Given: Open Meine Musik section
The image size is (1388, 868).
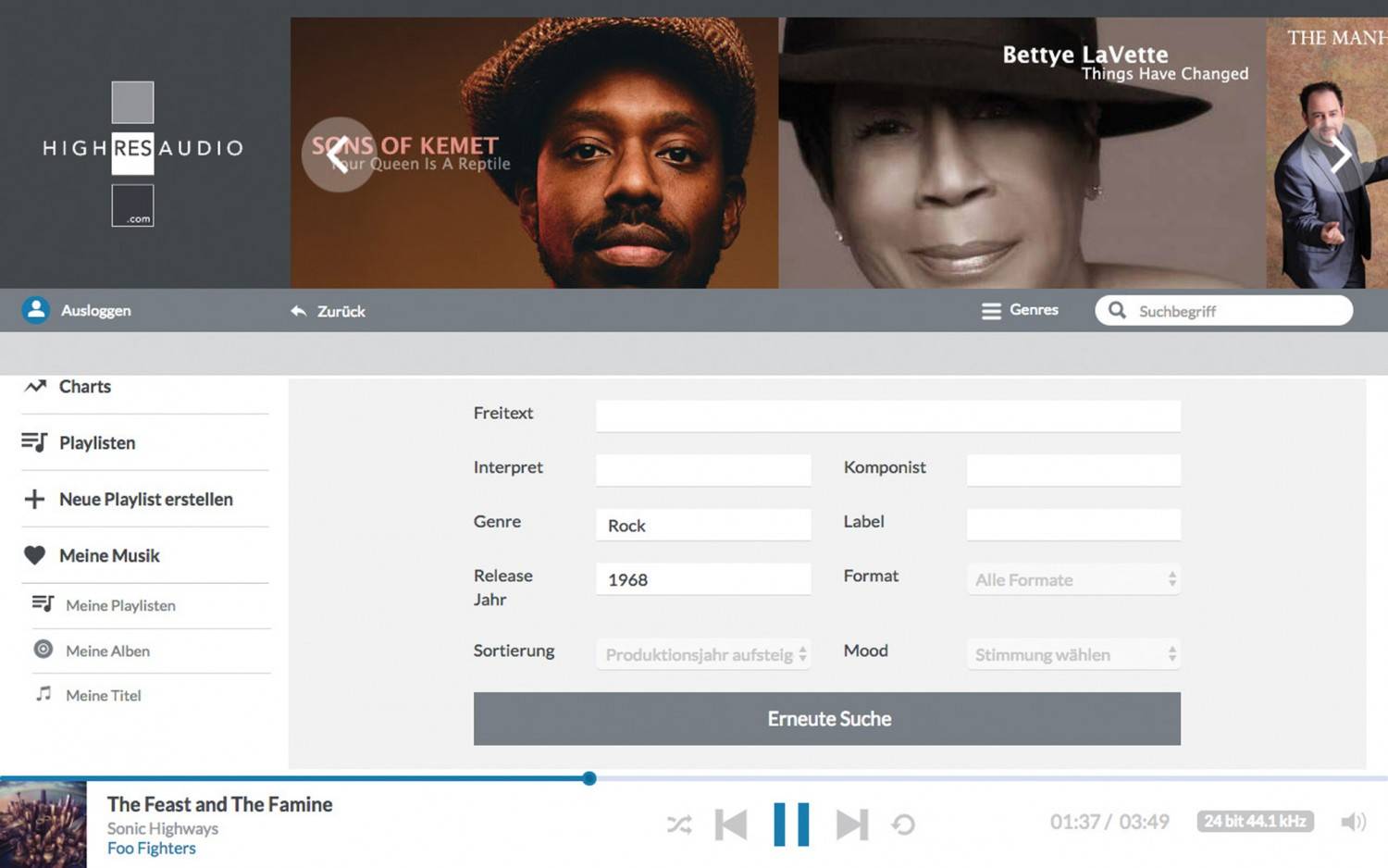Looking at the screenshot, I should (109, 556).
